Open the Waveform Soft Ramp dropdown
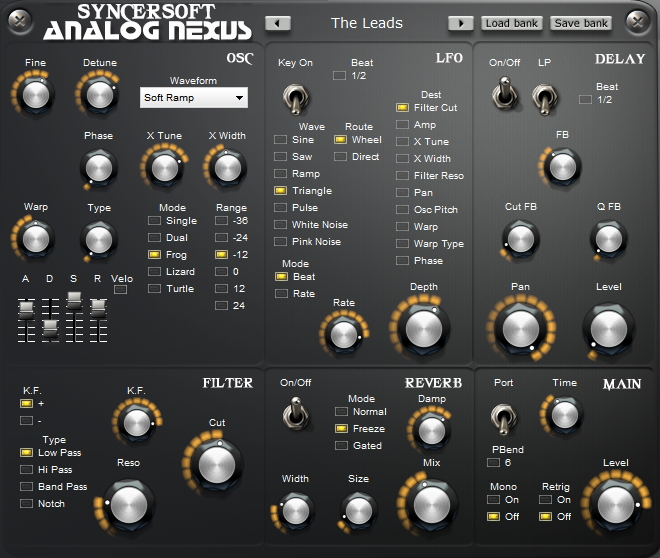Image resolution: width=660 pixels, height=558 pixels. 194,98
